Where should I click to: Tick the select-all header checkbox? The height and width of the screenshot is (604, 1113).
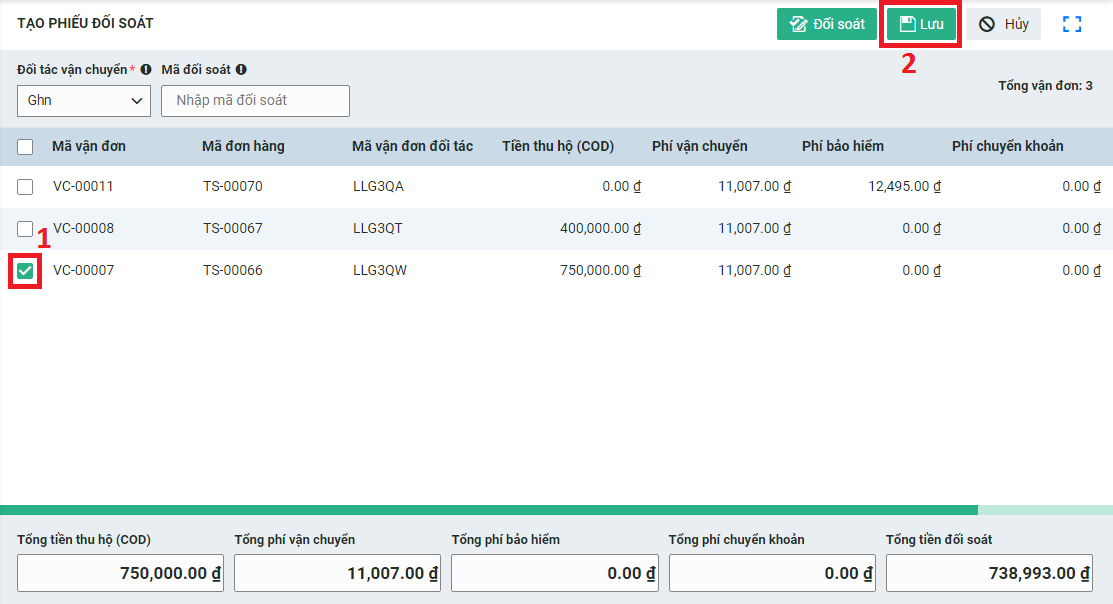pyautogui.click(x=25, y=147)
